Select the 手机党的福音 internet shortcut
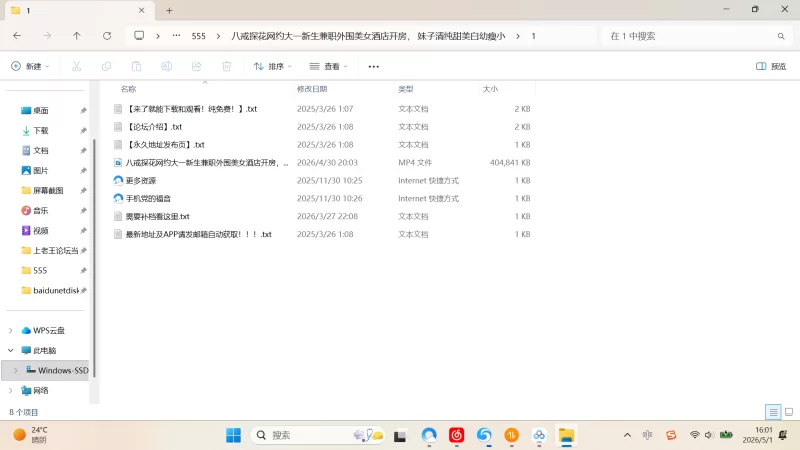 148,198
